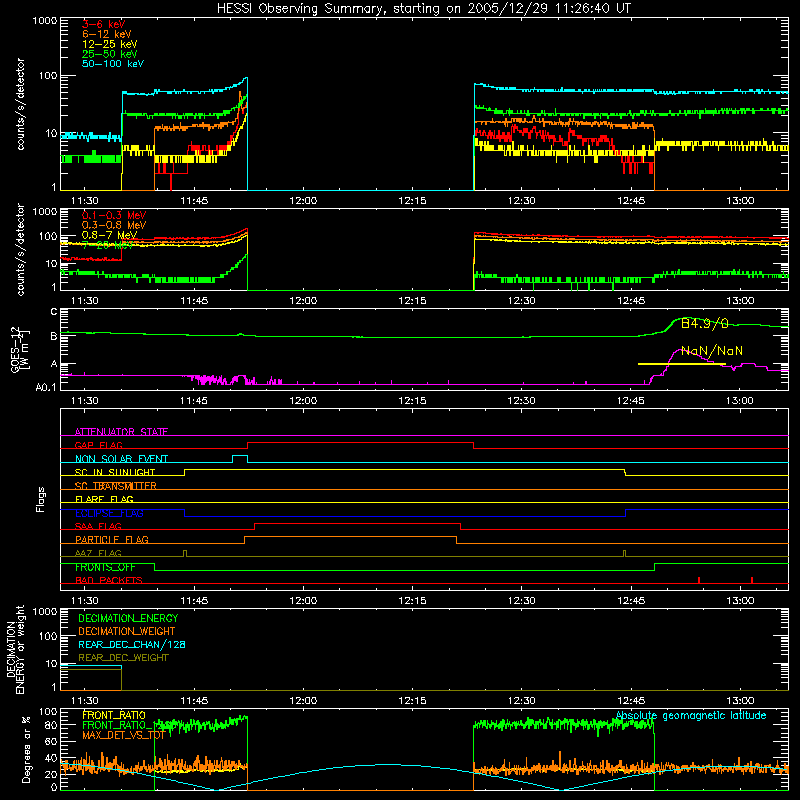Click the counts/s/detector label of top panel
The height and width of the screenshot is (800, 800).
point(20,104)
